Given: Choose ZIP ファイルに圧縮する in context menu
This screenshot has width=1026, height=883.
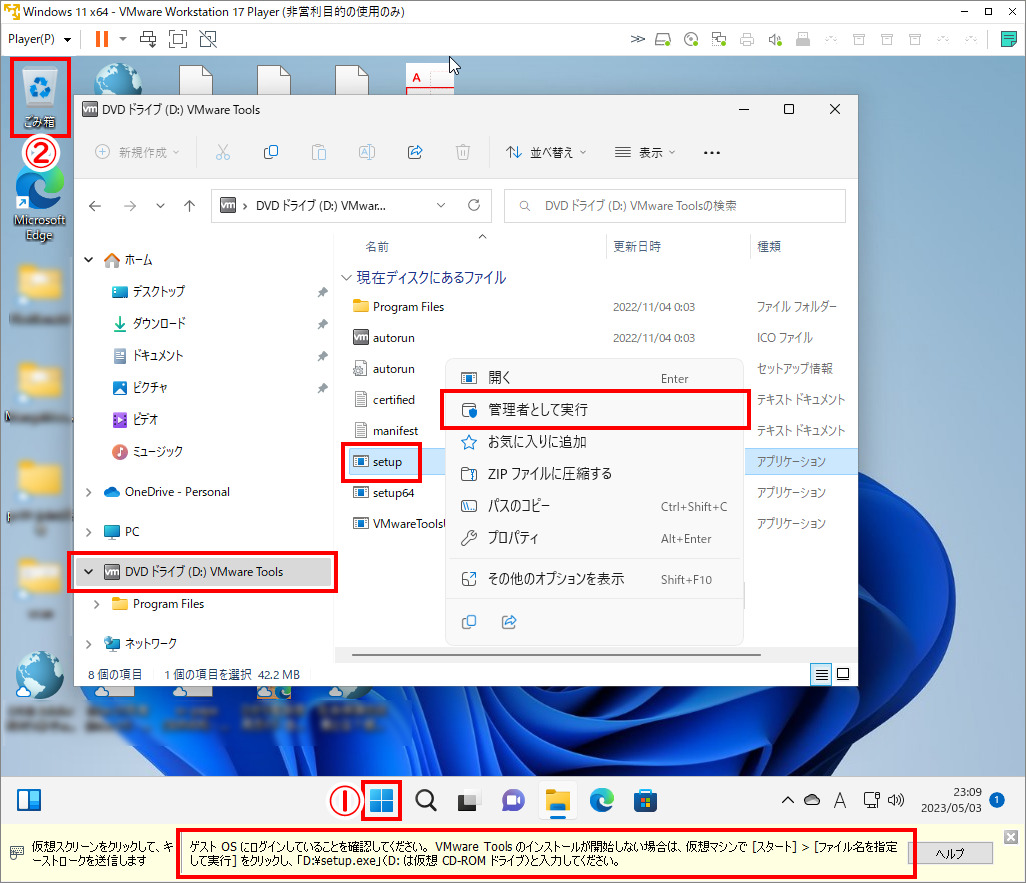Looking at the screenshot, I should (594, 474).
